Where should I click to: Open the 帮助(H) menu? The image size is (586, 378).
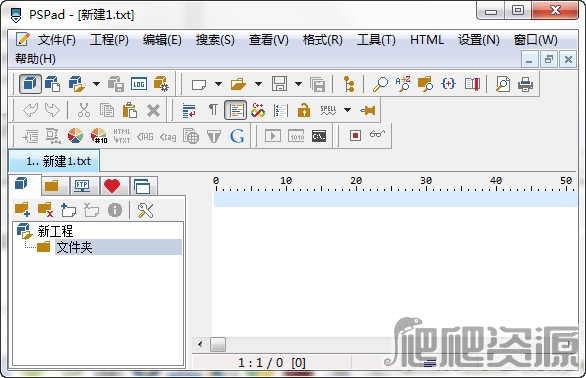[x=36, y=59]
